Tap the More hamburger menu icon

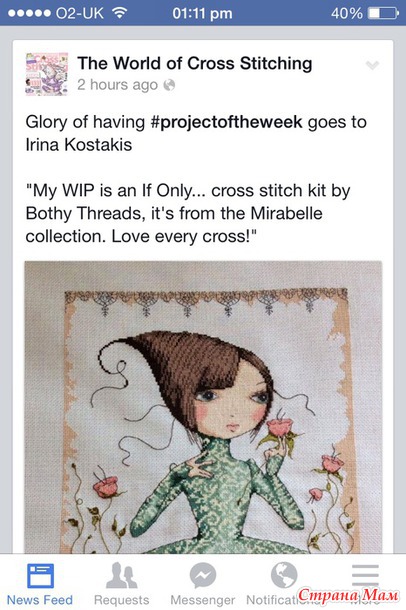pos(365,575)
